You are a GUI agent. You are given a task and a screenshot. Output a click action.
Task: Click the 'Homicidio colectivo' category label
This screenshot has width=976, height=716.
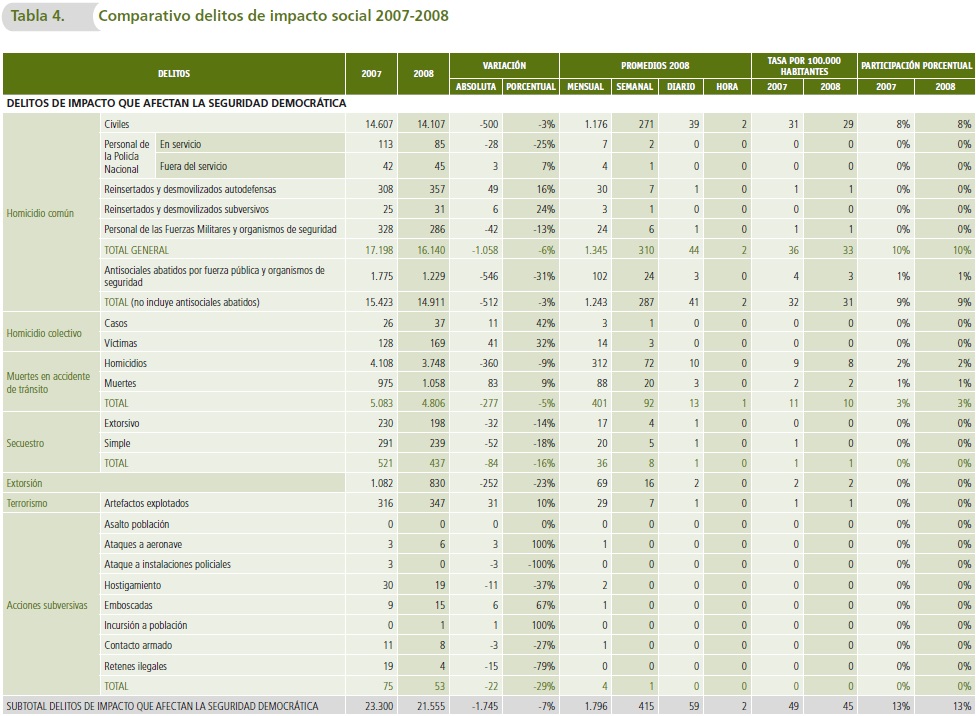[x=44, y=333]
